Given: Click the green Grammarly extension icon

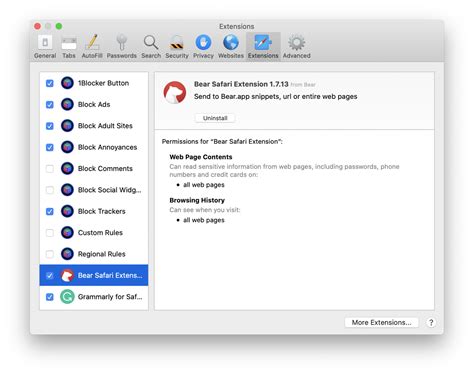Looking at the screenshot, I should (67, 297).
